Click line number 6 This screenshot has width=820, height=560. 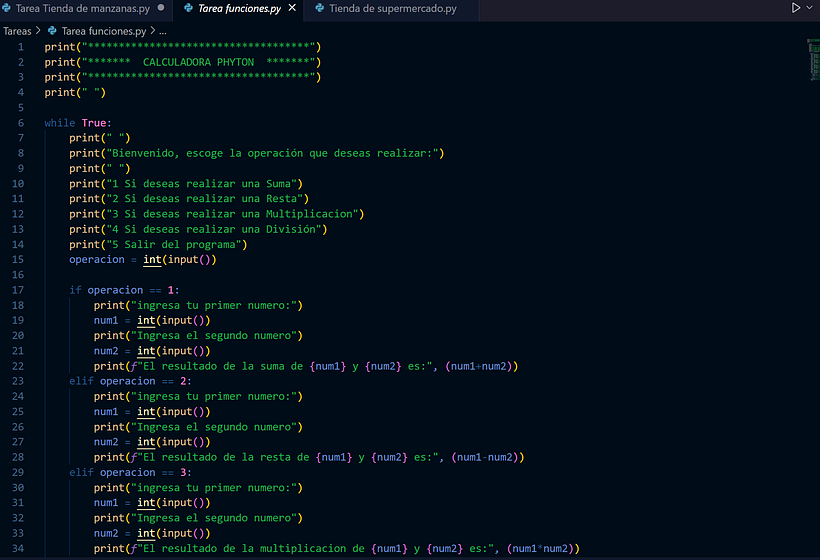point(20,123)
